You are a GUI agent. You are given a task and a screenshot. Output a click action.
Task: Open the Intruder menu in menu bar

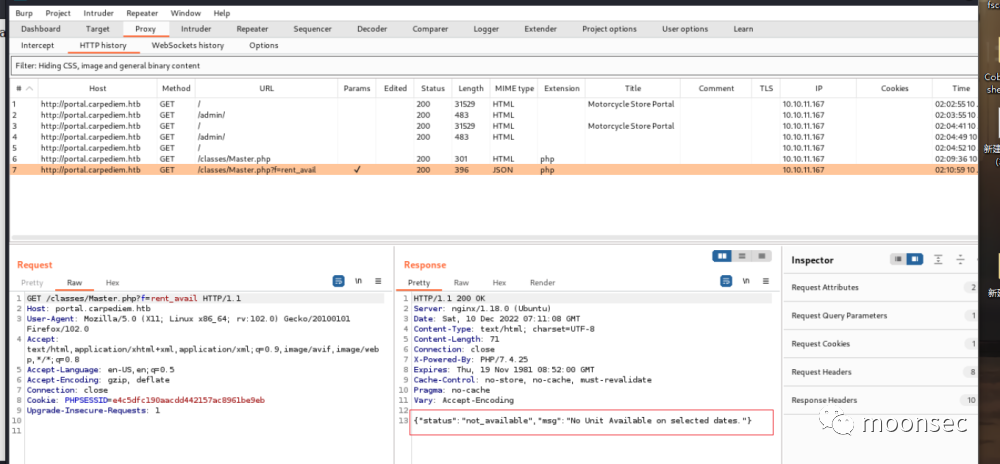pyautogui.click(x=99, y=13)
